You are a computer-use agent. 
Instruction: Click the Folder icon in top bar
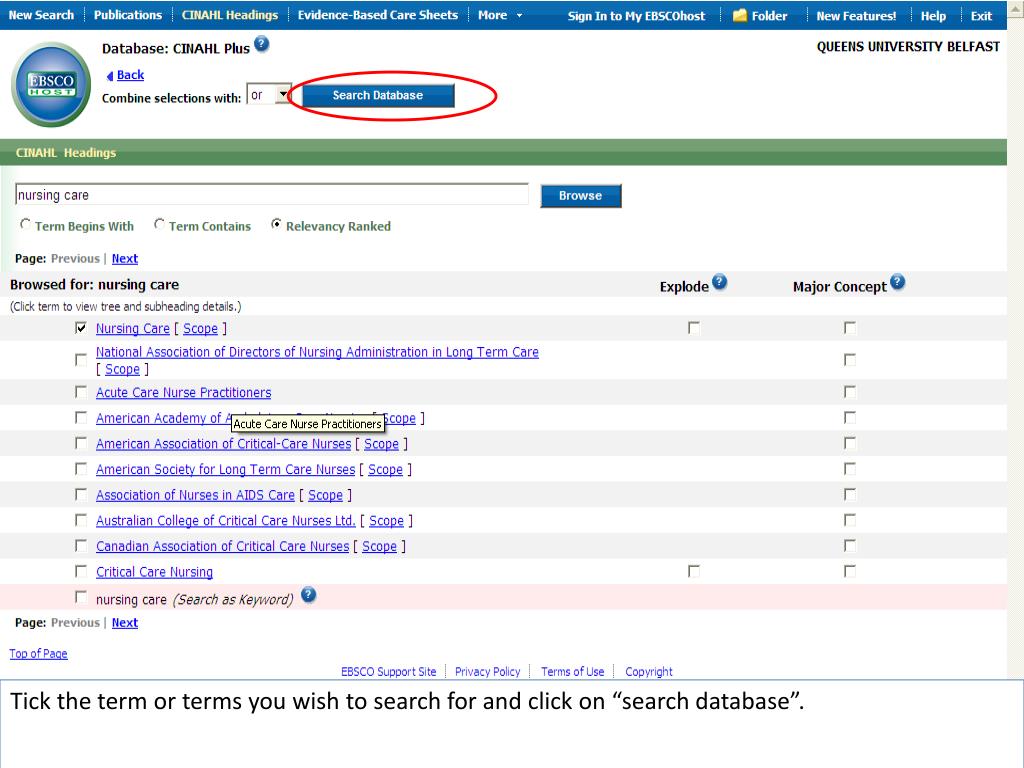(739, 15)
